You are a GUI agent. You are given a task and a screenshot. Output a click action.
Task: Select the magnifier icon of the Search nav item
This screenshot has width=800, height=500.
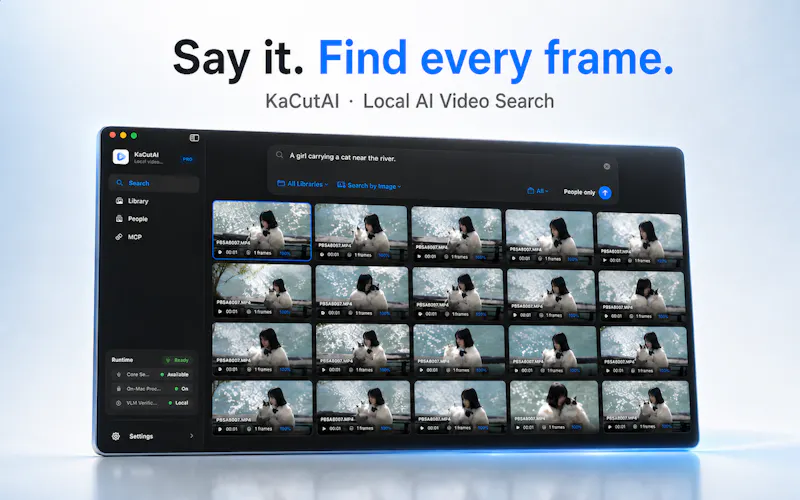pos(119,183)
